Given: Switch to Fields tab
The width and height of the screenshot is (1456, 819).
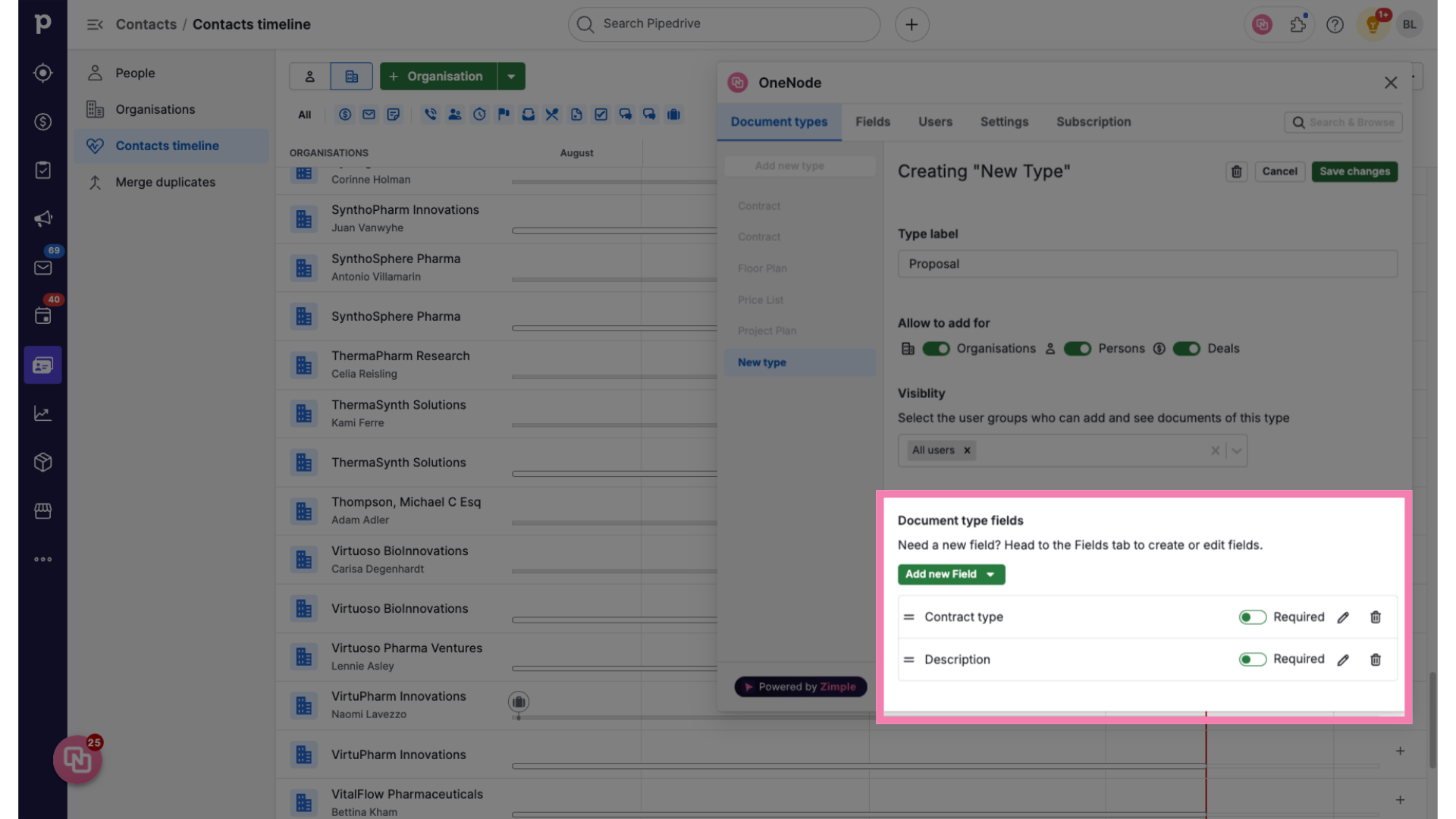Looking at the screenshot, I should 873,122.
